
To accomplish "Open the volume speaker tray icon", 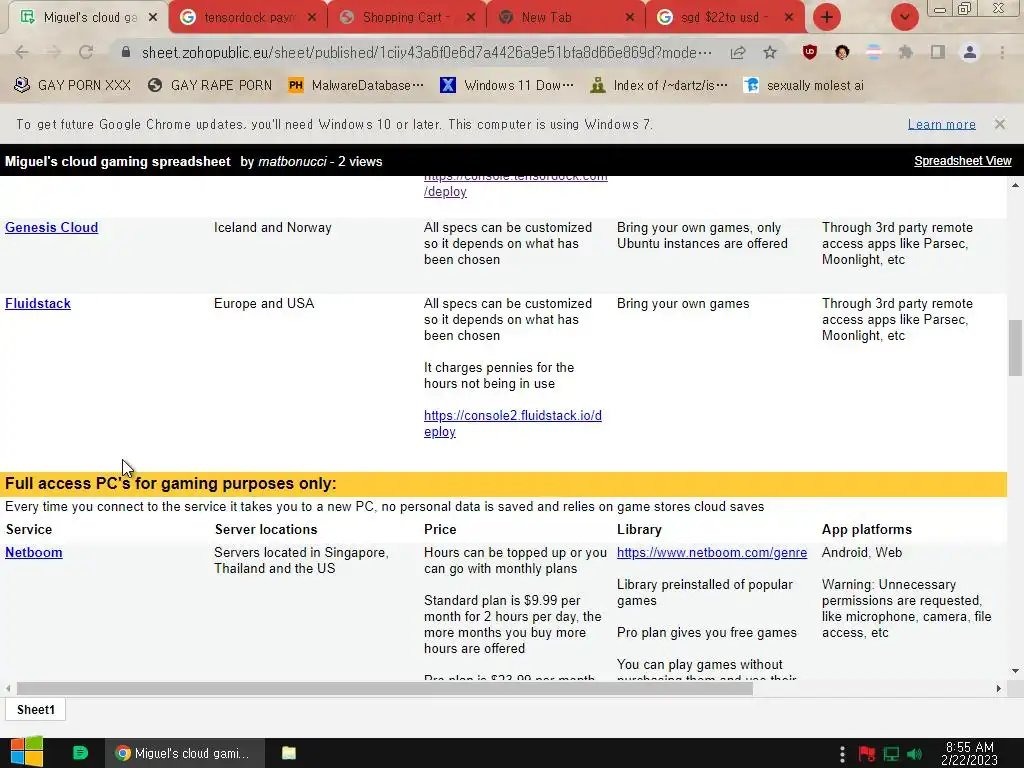I will [x=914, y=754].
